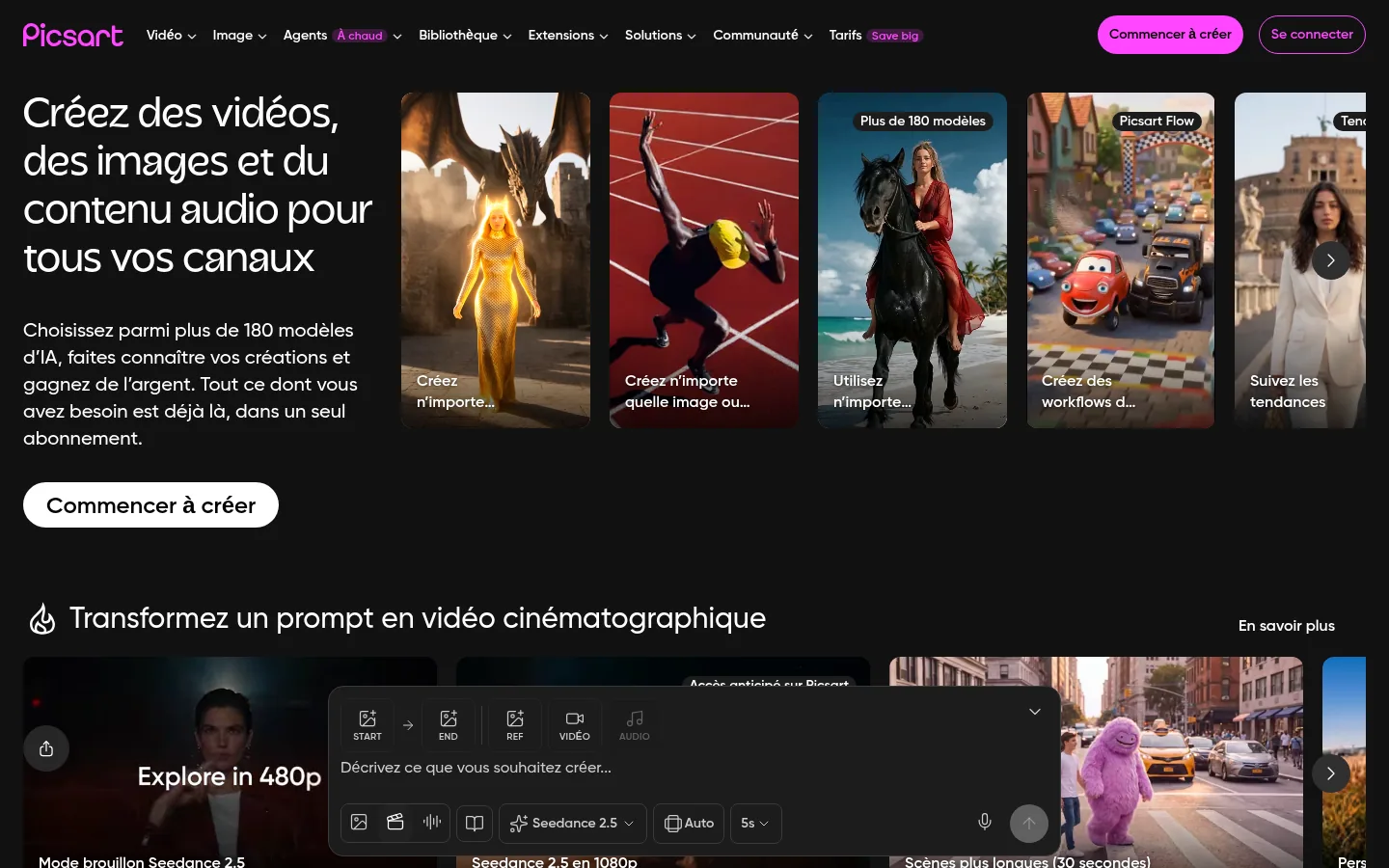Click the white Commencer à créer button
The image size is (1389, 868).
click(x=150, y=505)
